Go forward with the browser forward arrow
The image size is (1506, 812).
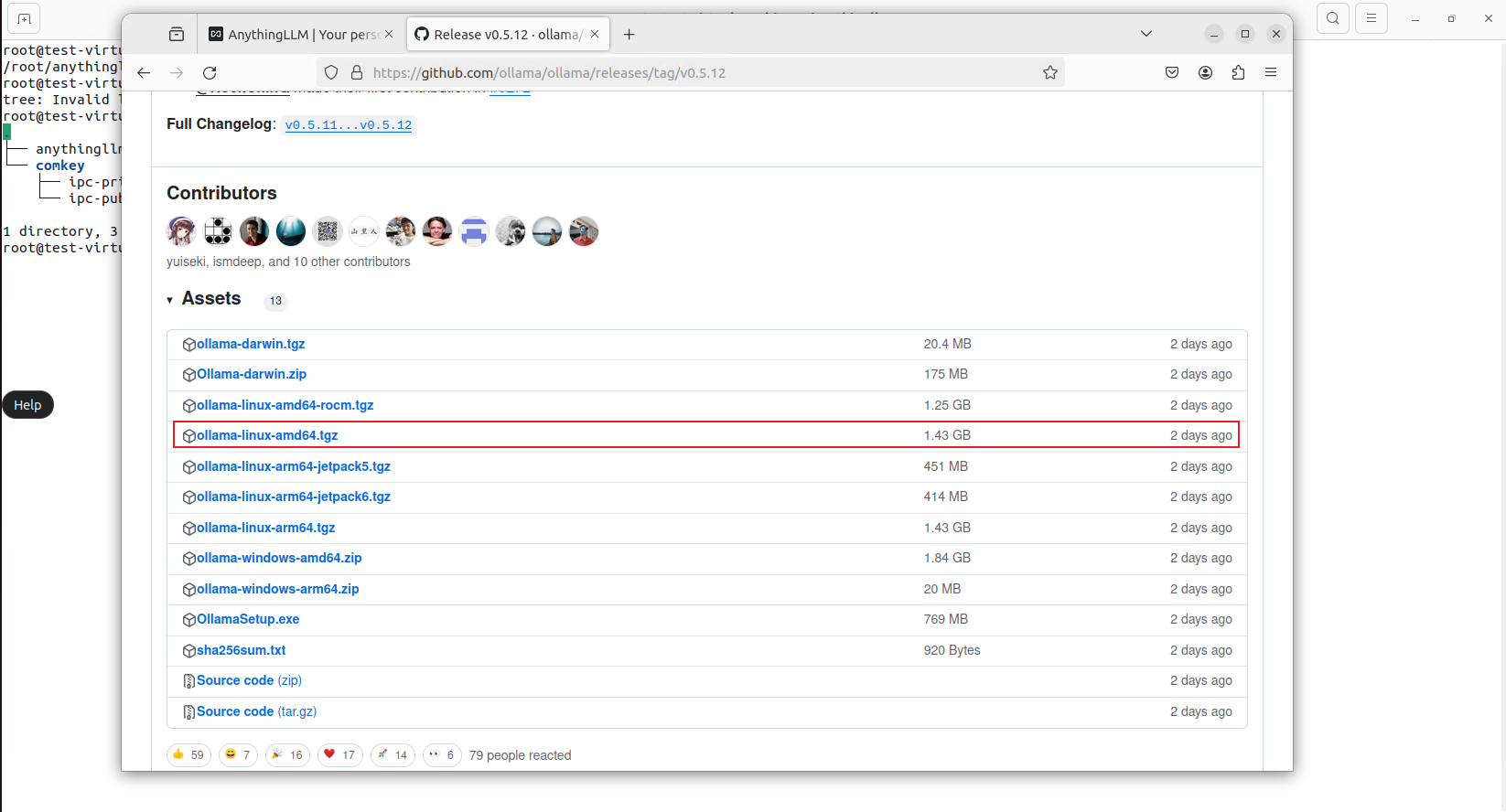click(177, 73)
